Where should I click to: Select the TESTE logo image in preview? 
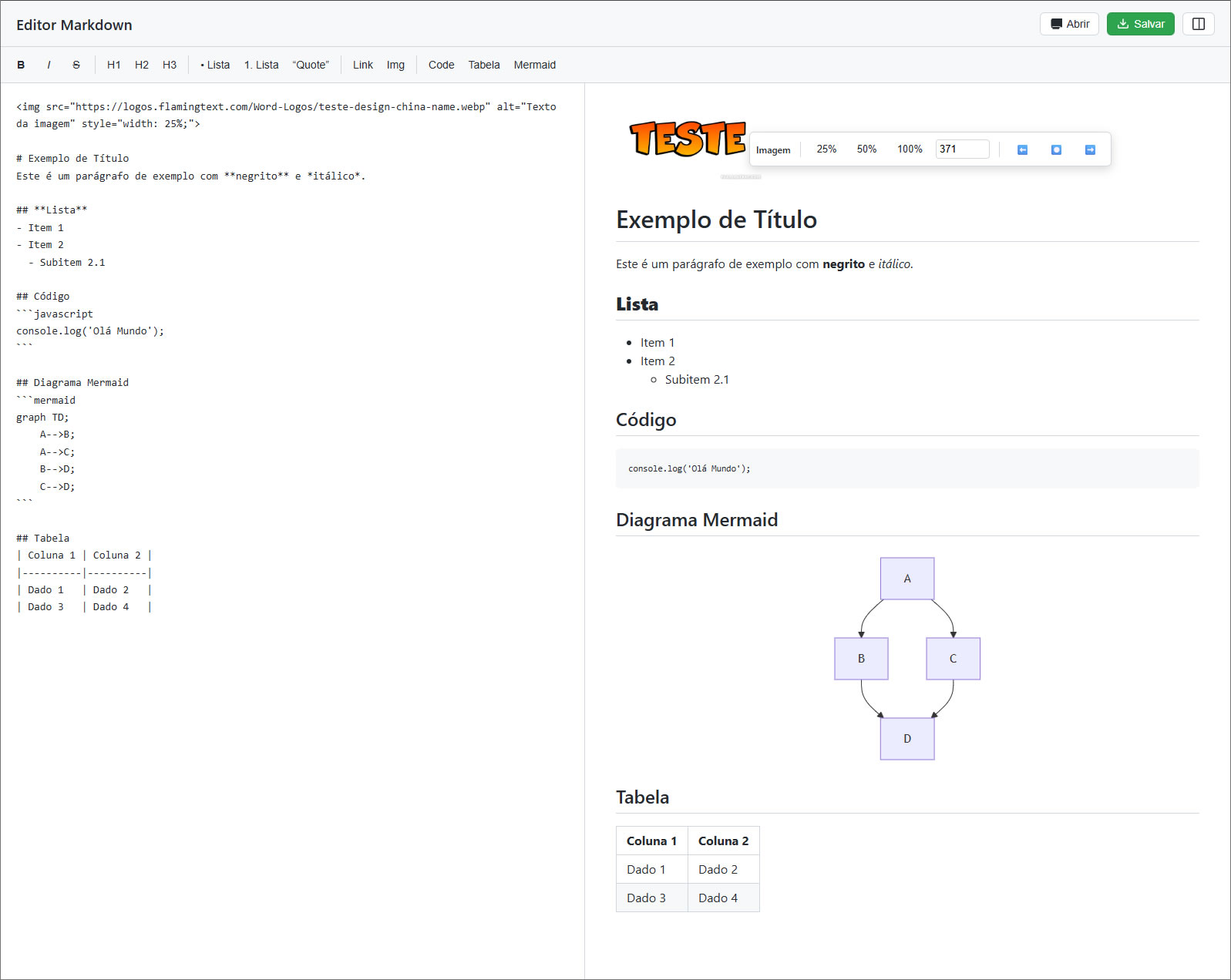point(688,139)
